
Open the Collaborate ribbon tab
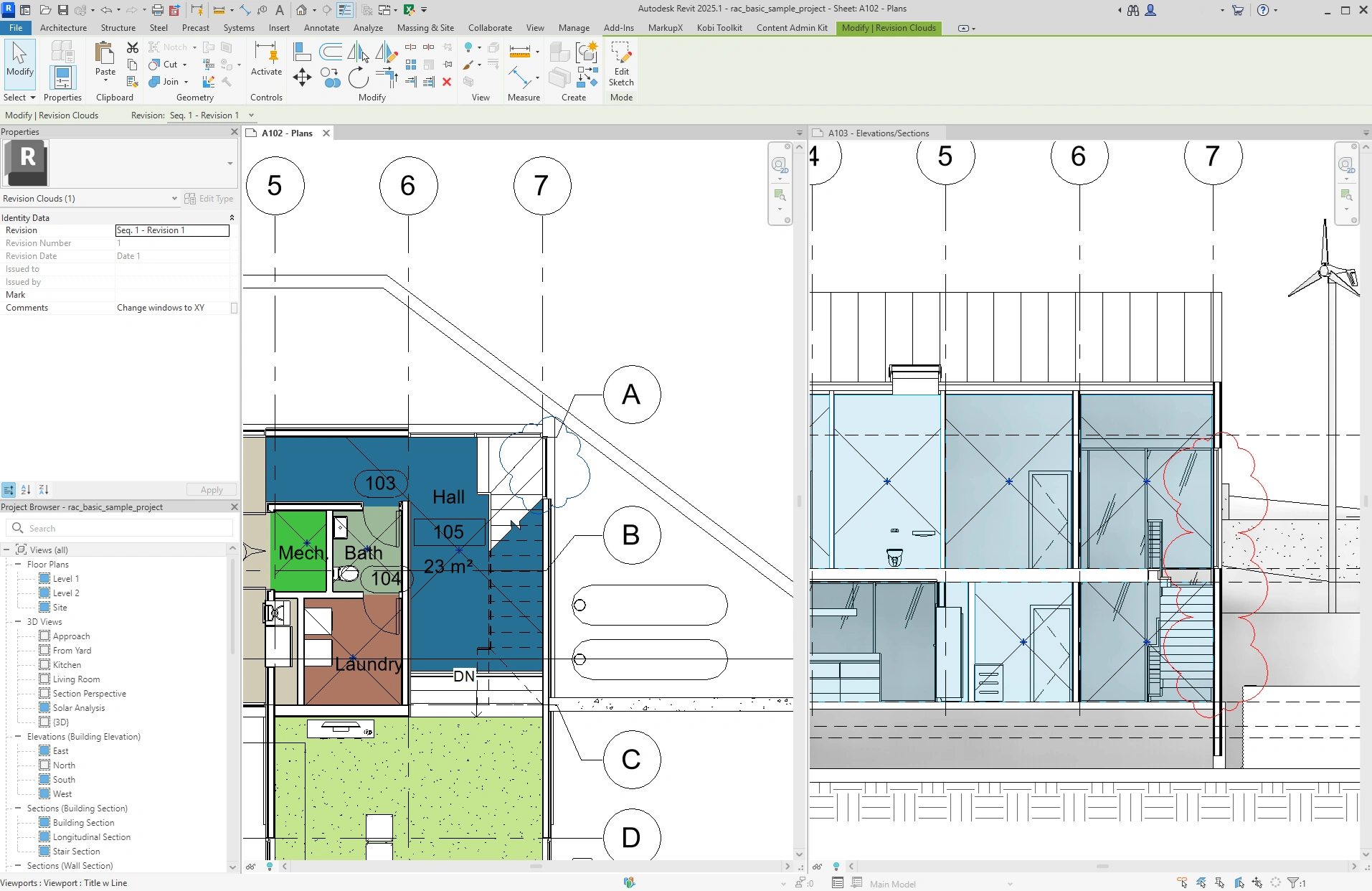490,28
